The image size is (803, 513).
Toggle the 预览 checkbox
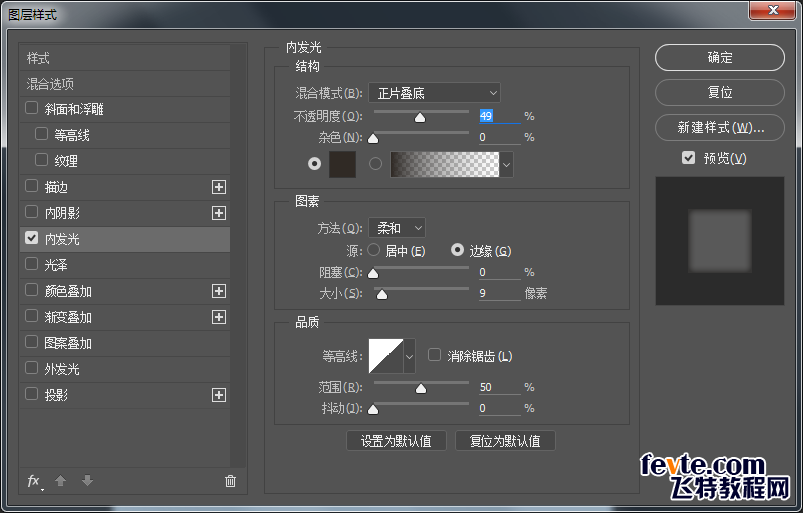coord(688,158)
